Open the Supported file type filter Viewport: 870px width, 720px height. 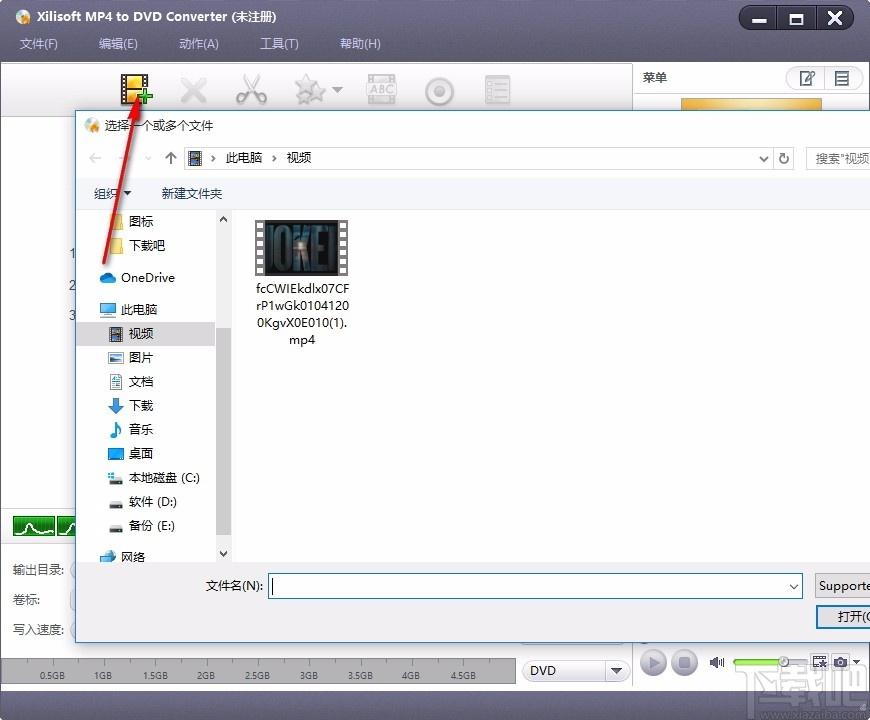(842, 586)
